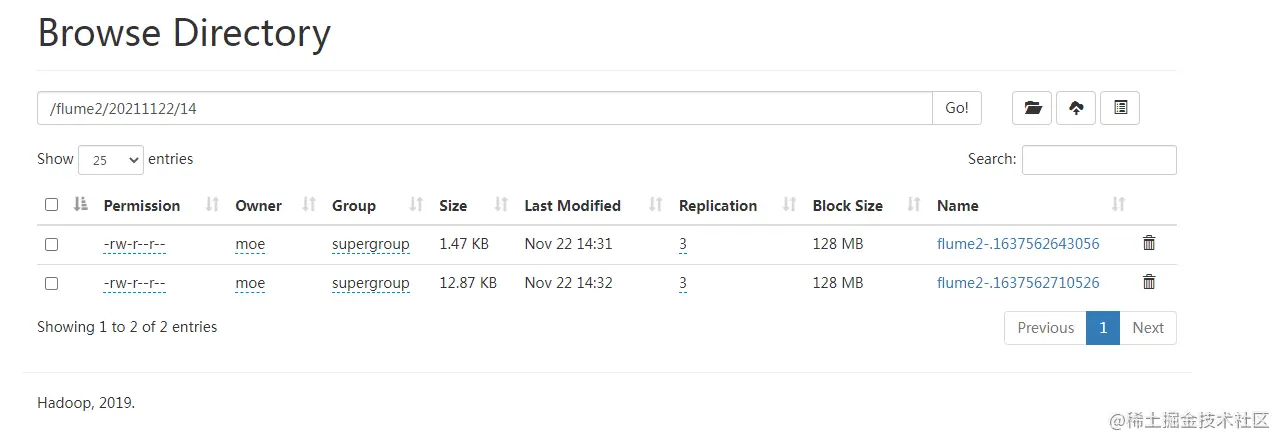Image resolution: width=1285 pixels, height=446 pixels.
Task: Sort by Name column arrows
Action: (1118, 205)
